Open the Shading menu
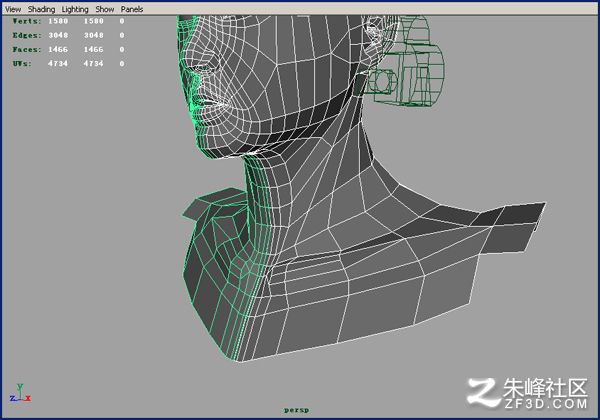The width and height of the screenshot is (600, 420). (41, 9)
